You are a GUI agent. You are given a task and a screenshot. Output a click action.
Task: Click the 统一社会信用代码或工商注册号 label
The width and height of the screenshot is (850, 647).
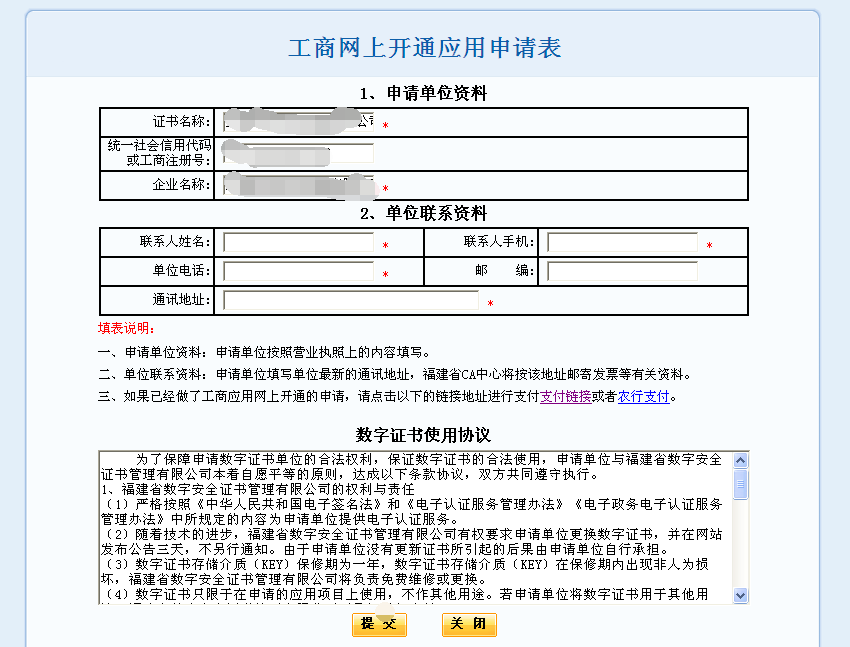click(x=159, y=153)
